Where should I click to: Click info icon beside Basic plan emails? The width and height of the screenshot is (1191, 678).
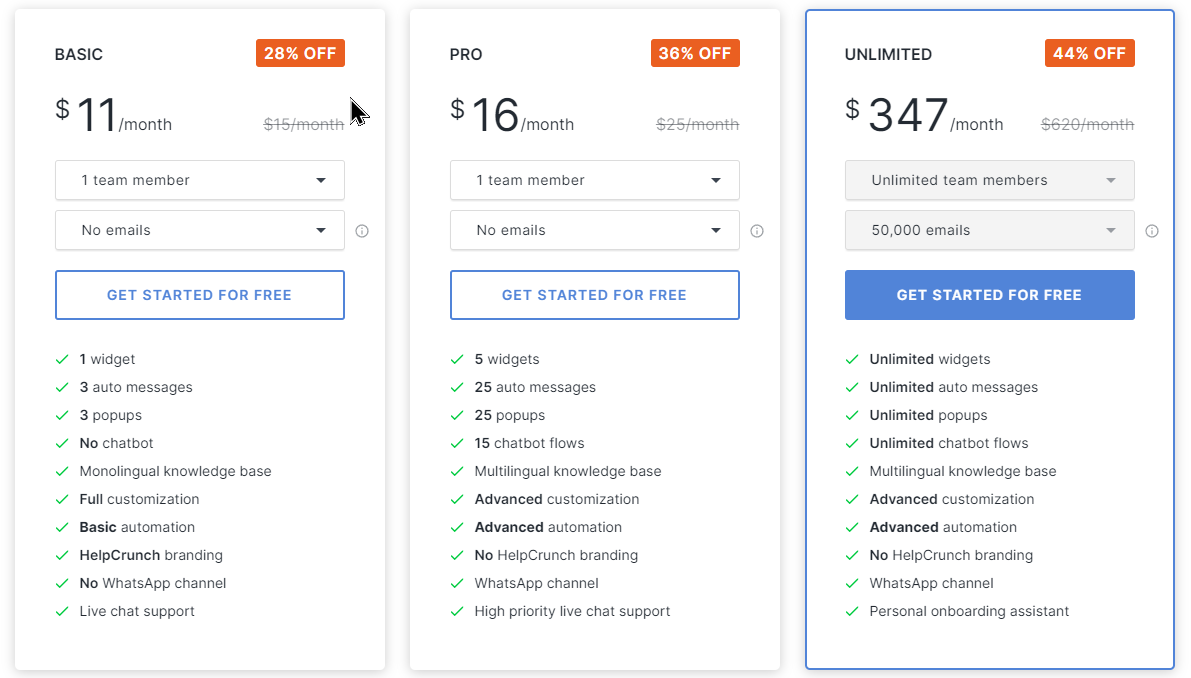click(362, 231)
